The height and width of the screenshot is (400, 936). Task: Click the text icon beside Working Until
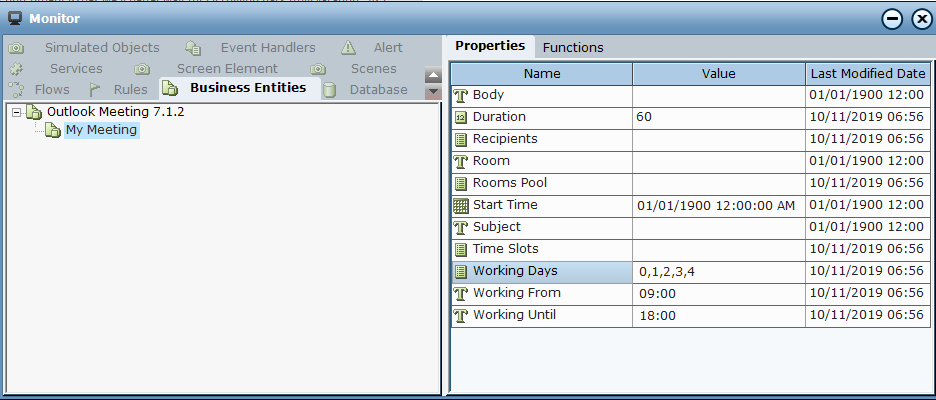461,315
